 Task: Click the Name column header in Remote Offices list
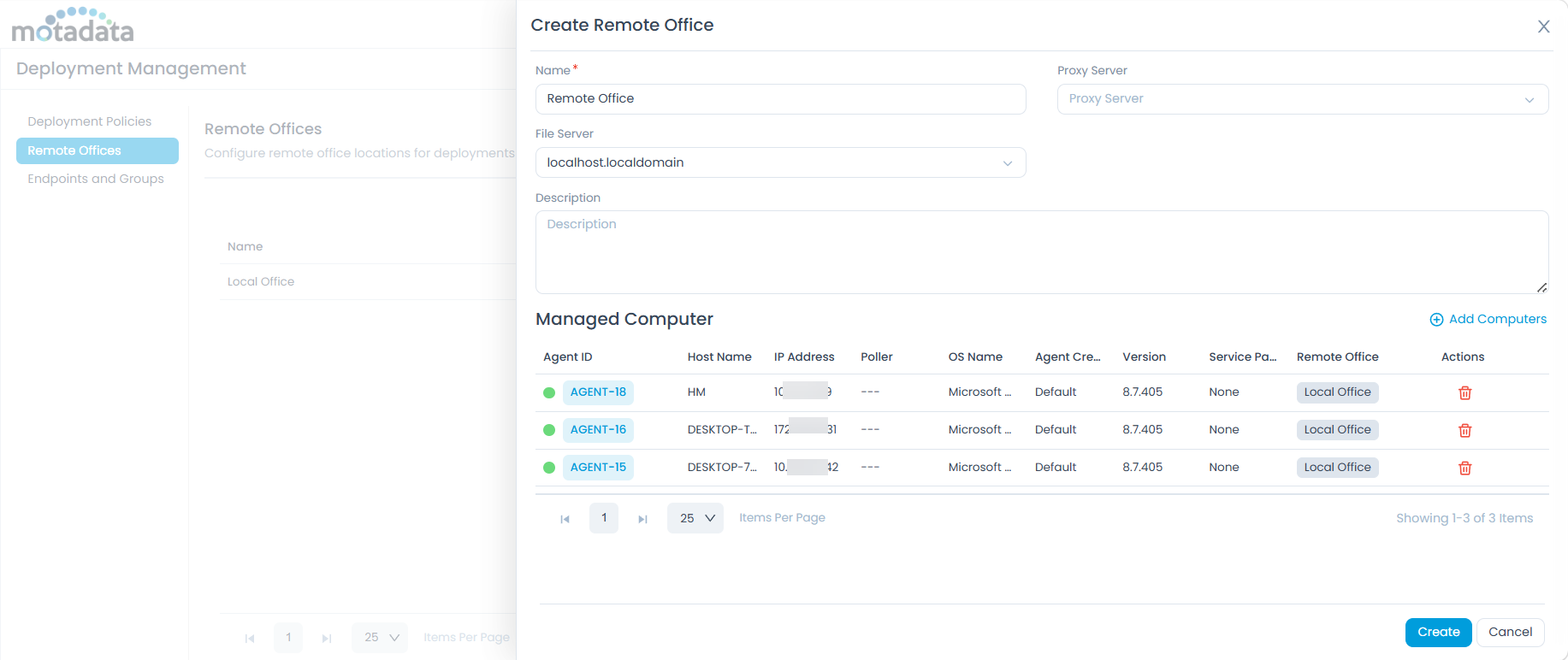coord(245,247)
